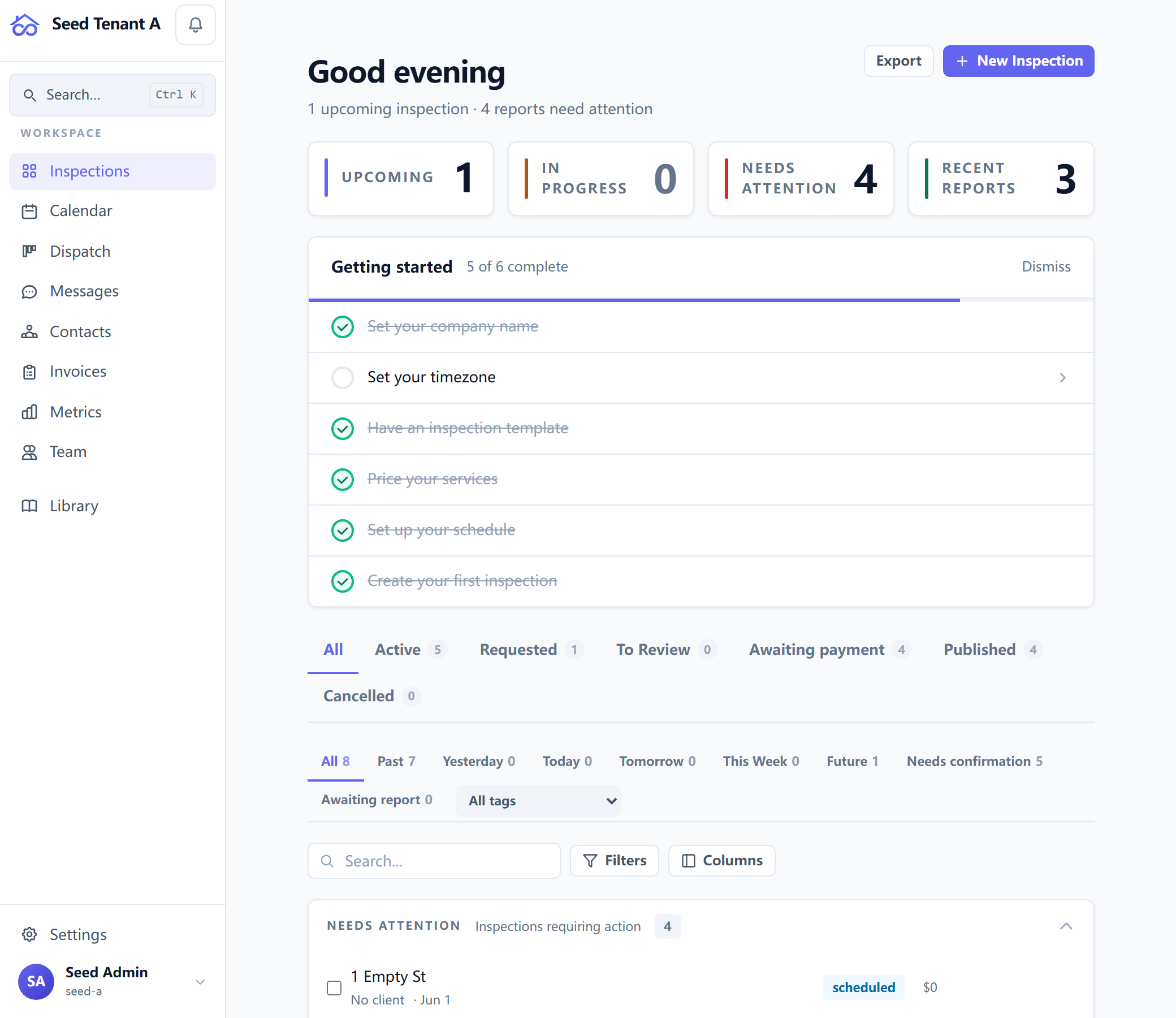Click the inspections table Search field
This screenshot has width=1176, height=1018.
(x=434, y=861)
